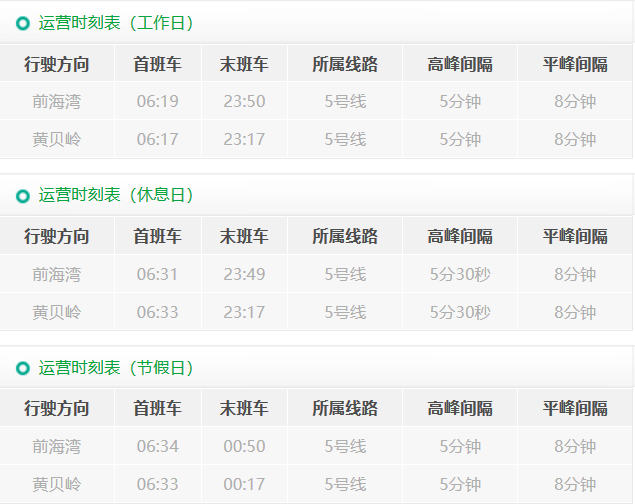This screenshot has height=504, width=635.
Task: Click 首班车 header in the rest-day table
Action: 157,237
